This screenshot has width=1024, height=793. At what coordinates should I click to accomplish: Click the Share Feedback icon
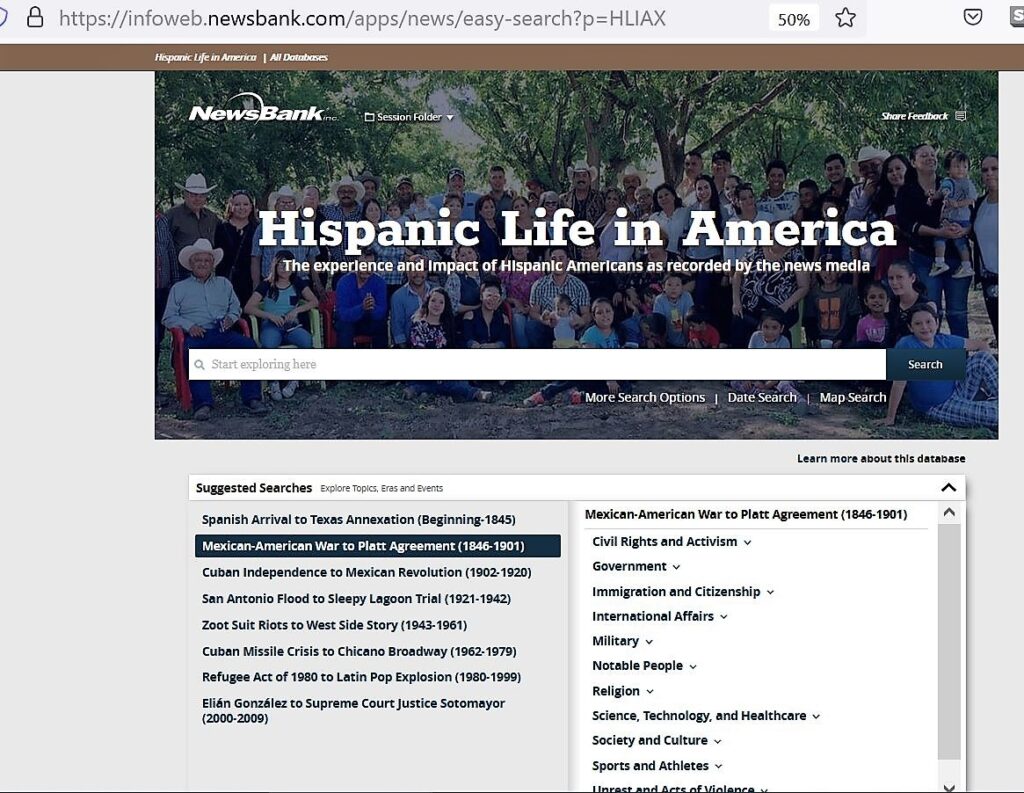(x=960, y=116)
